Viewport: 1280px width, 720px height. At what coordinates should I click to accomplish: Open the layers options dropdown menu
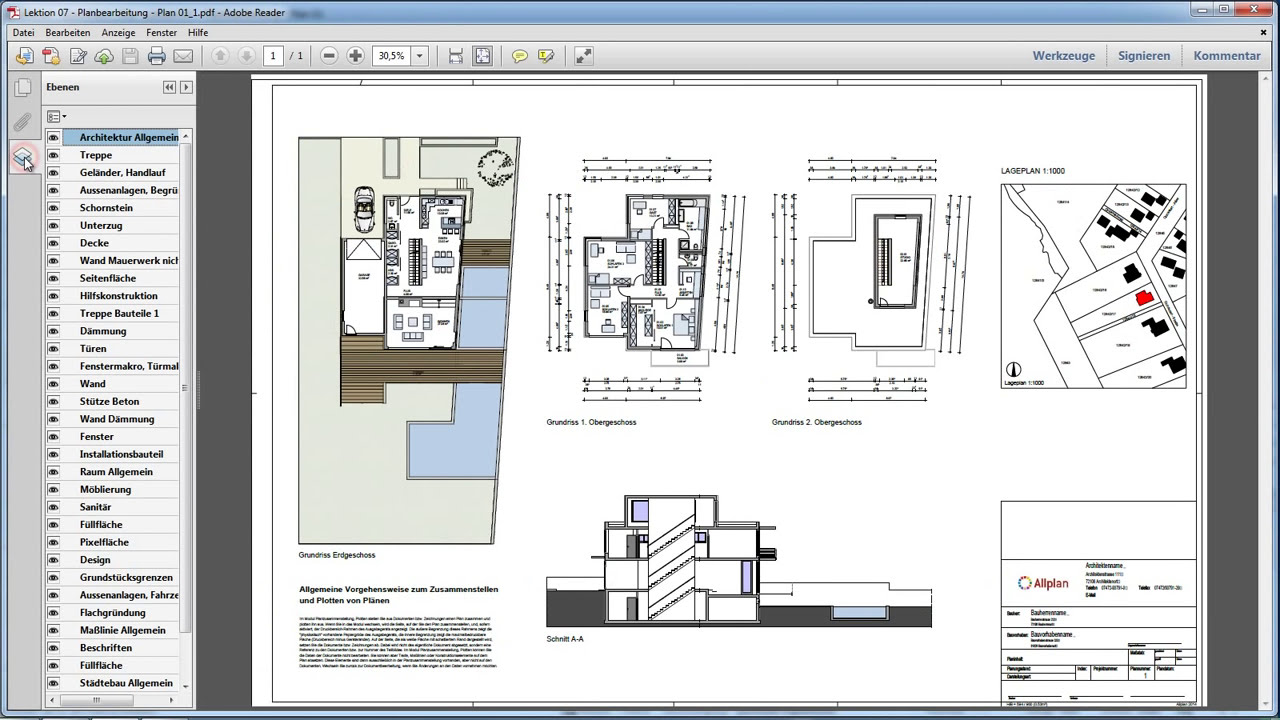(x=57, y=117)
